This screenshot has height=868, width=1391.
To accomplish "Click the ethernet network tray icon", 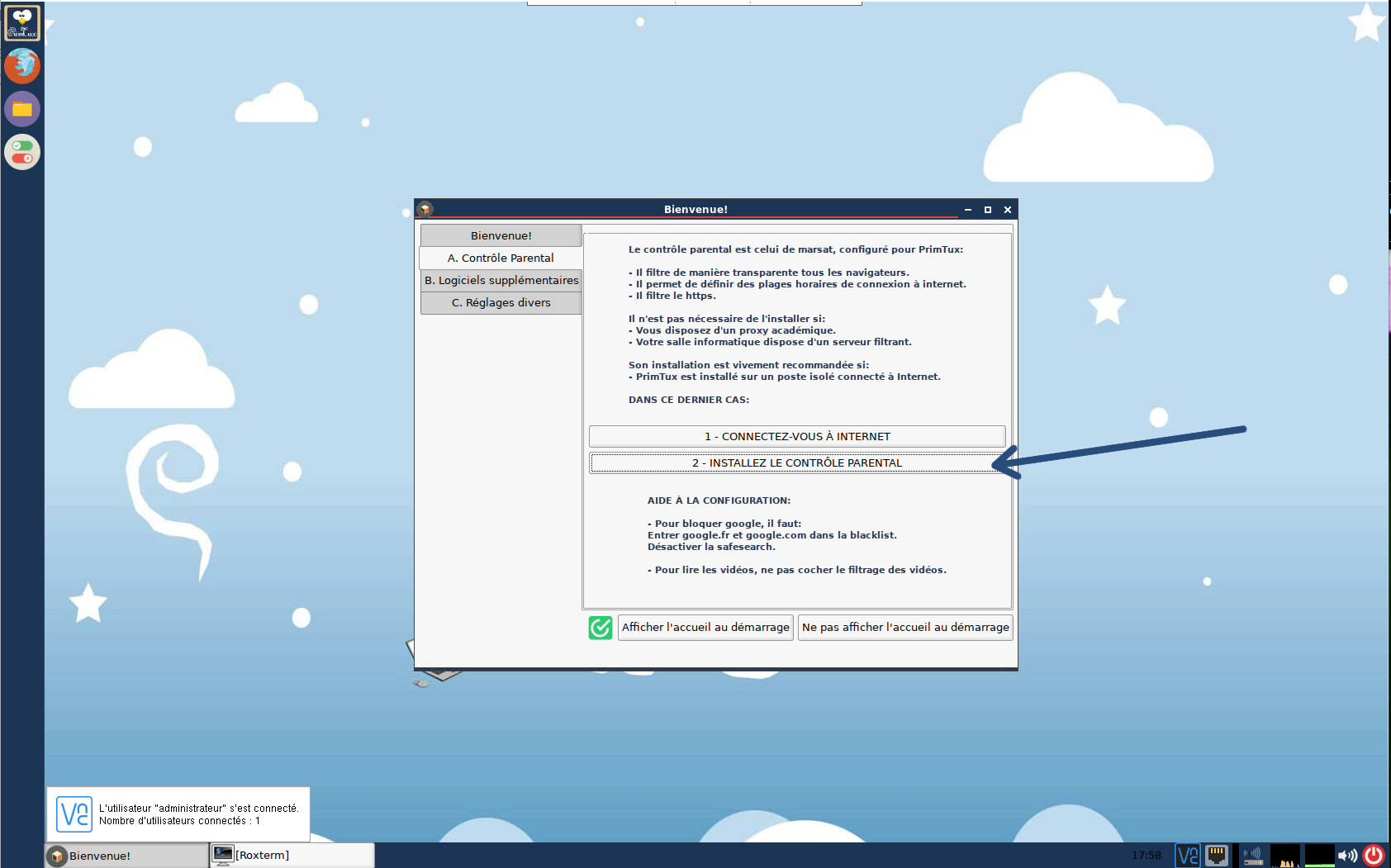I will point(1217,855).
